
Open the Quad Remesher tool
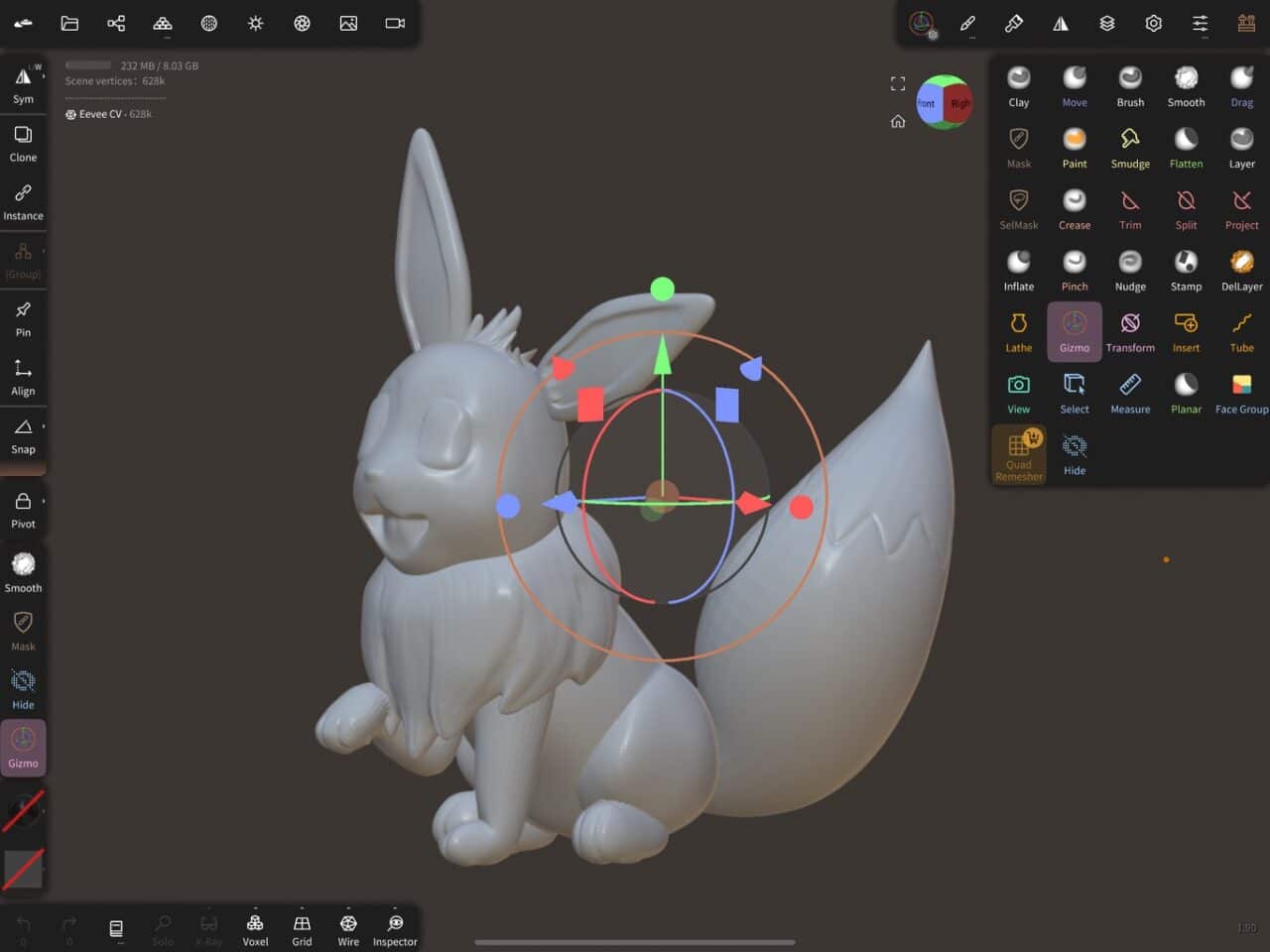[x=1018, y=455]
